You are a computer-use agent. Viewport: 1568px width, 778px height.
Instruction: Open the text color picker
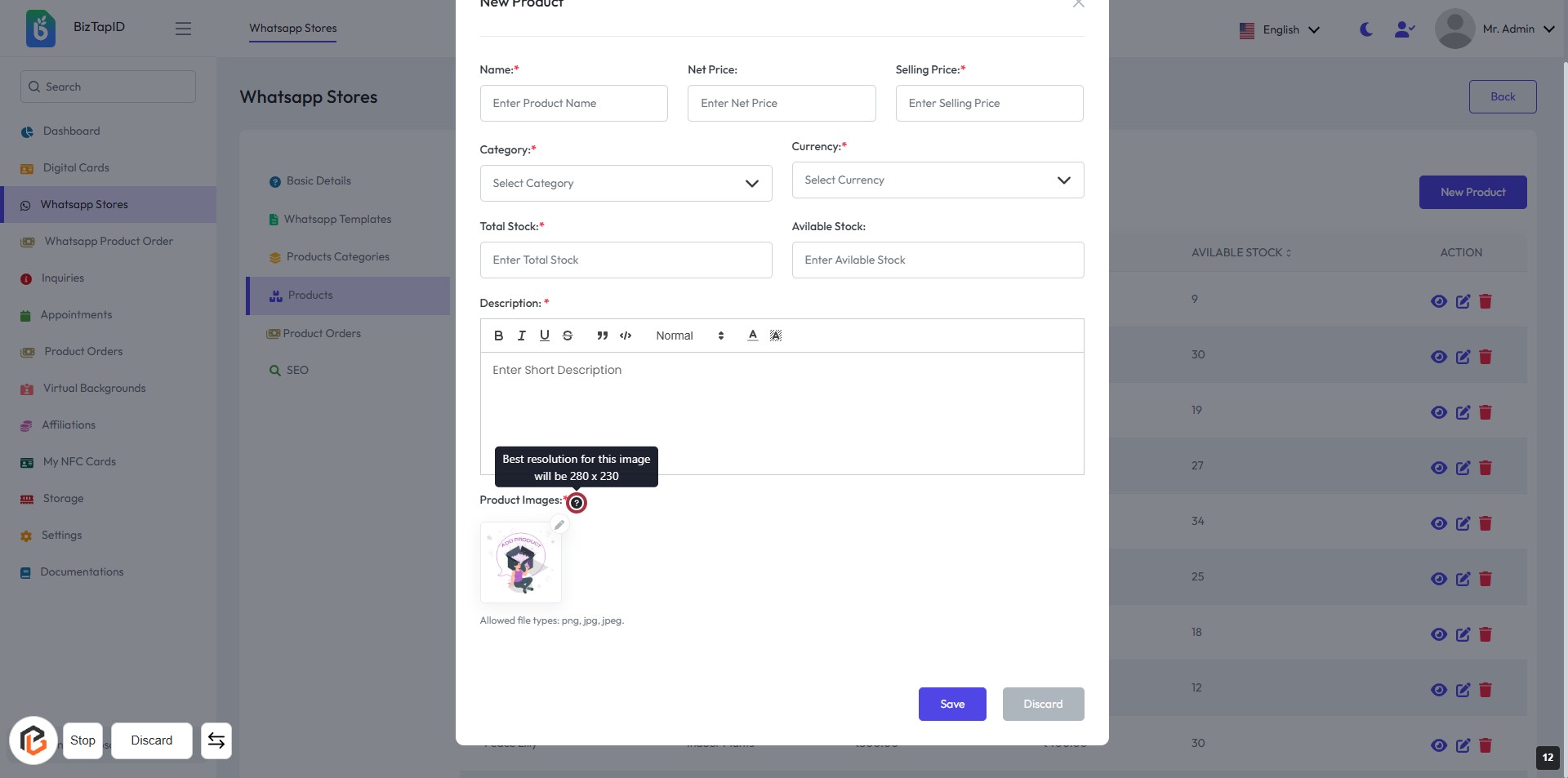pyautogui.click(x=752, y=336)
